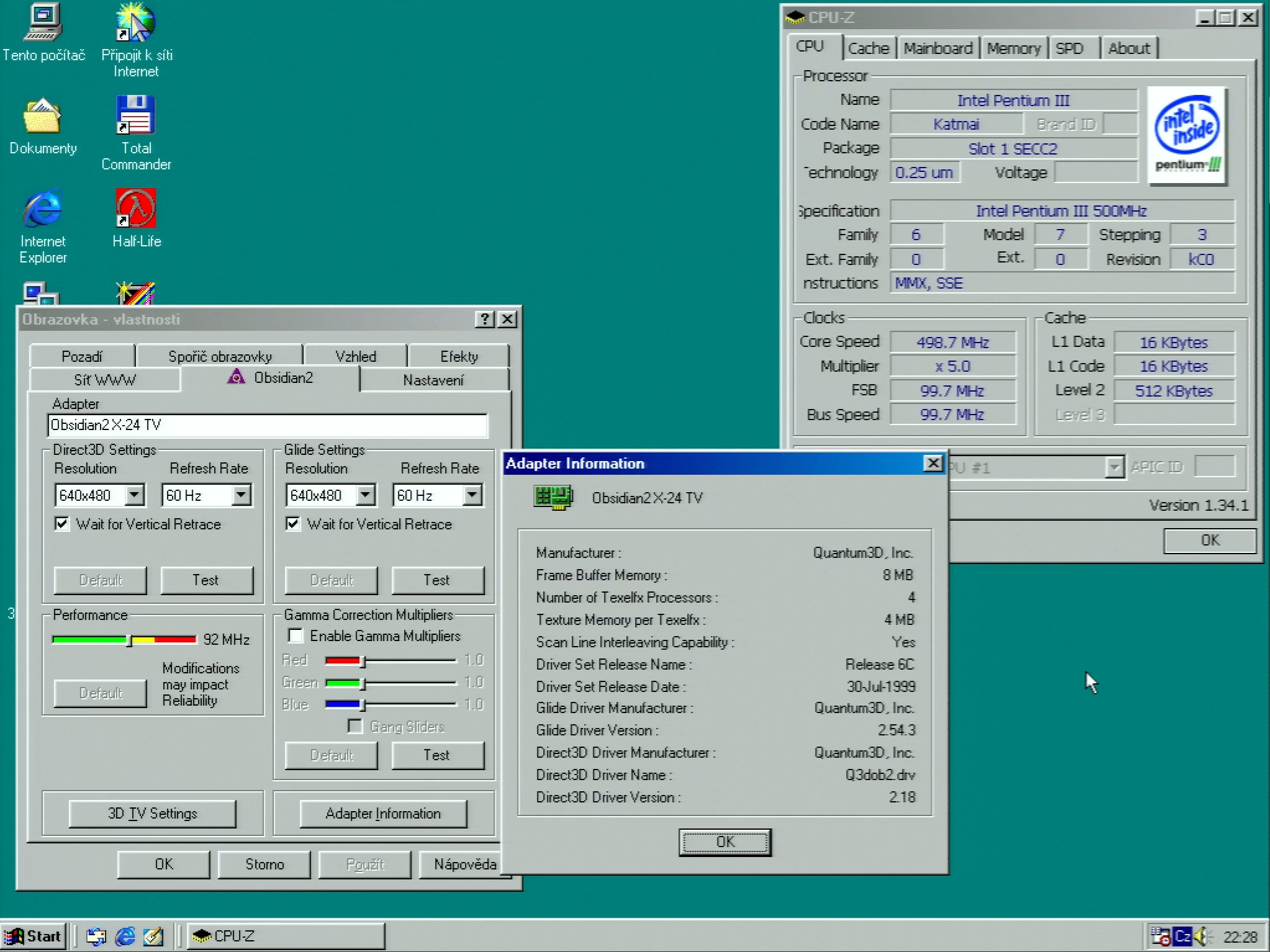The height and width of the screenshot is (952, 1270).
Task: Expand Direct3D Resolution dropdown
Action: [134, 495]
